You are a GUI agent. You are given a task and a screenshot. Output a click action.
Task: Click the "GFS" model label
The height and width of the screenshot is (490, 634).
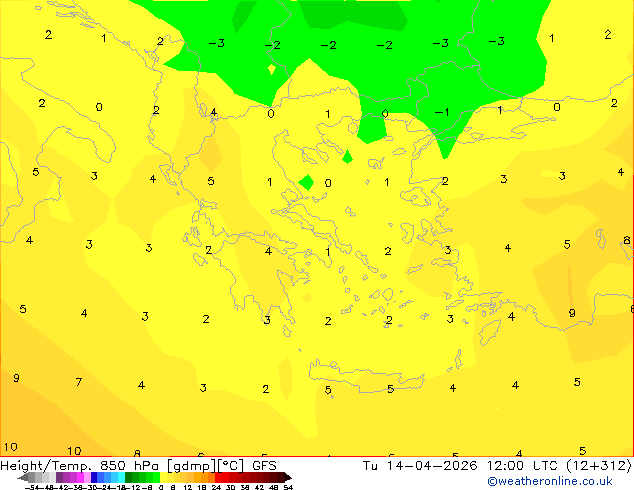tap(264, 466)
